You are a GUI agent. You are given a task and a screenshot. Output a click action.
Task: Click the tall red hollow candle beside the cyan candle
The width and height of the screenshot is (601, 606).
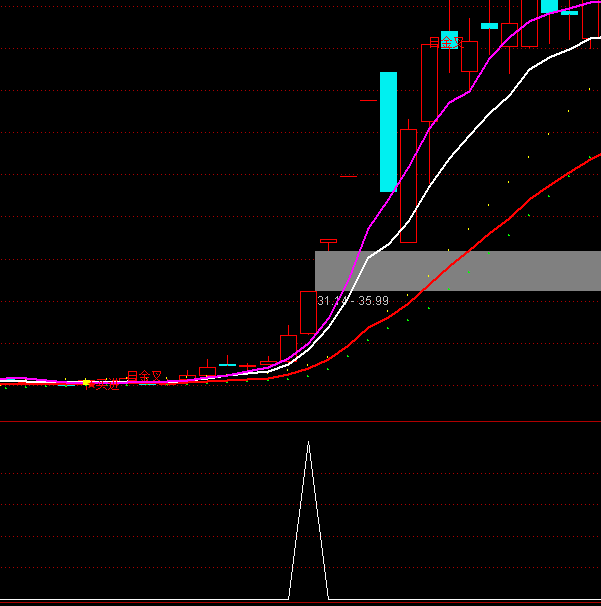tap(408, 185)
